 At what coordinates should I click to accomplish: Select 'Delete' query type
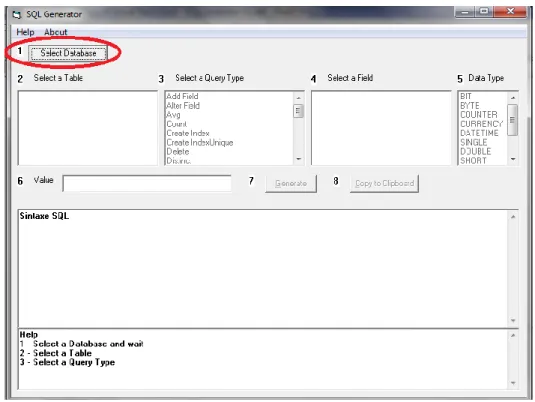click(177, 152)
